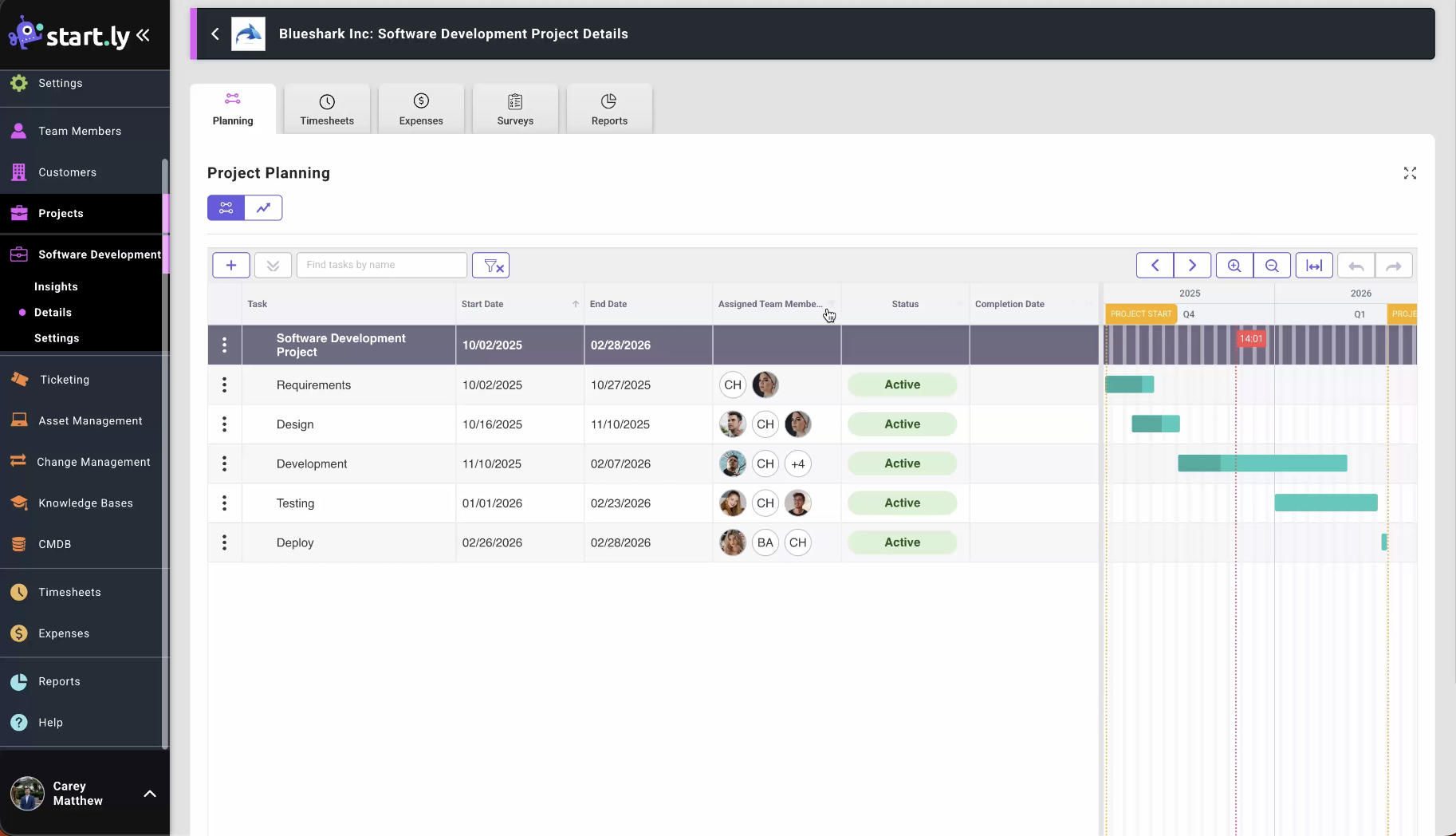Viewport: 1456px width, 836px height.
Task: Open Development task row options menu
Action: pyautogui.click(x=224, y=463)
